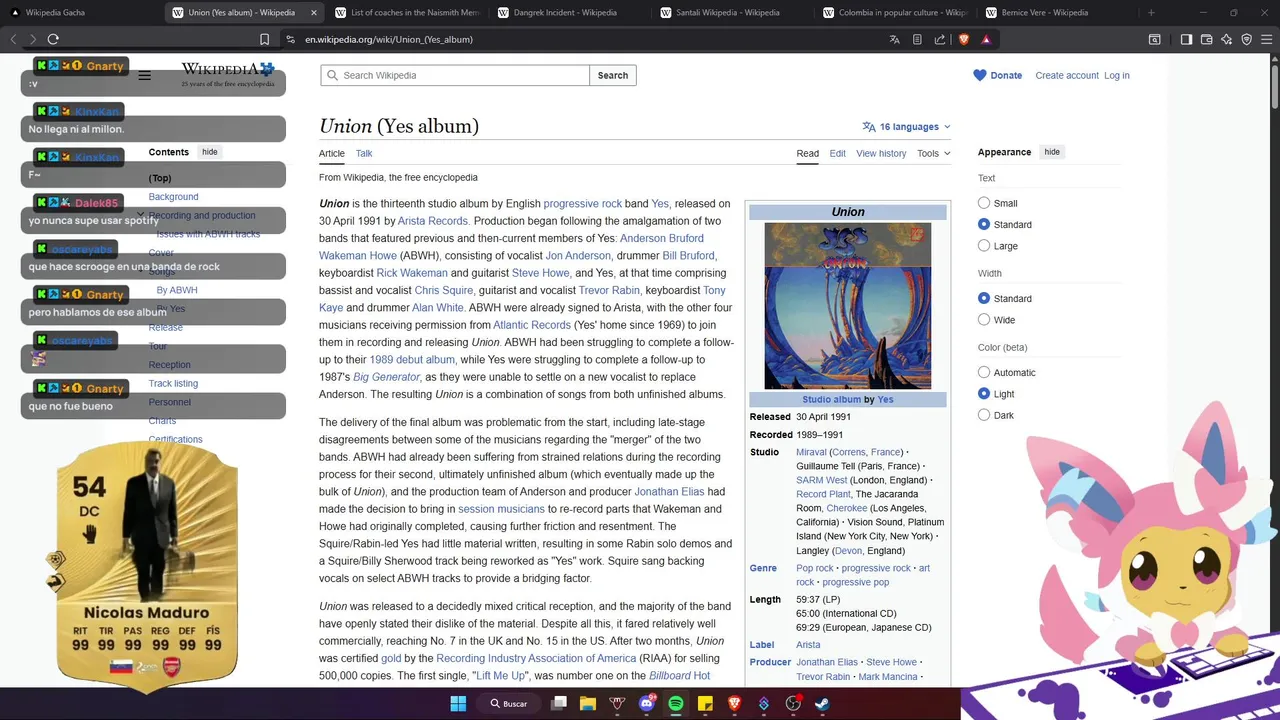Open Leo AI sparkle icon
This screenshot has width=1280, height=720.
point(1226,39)
